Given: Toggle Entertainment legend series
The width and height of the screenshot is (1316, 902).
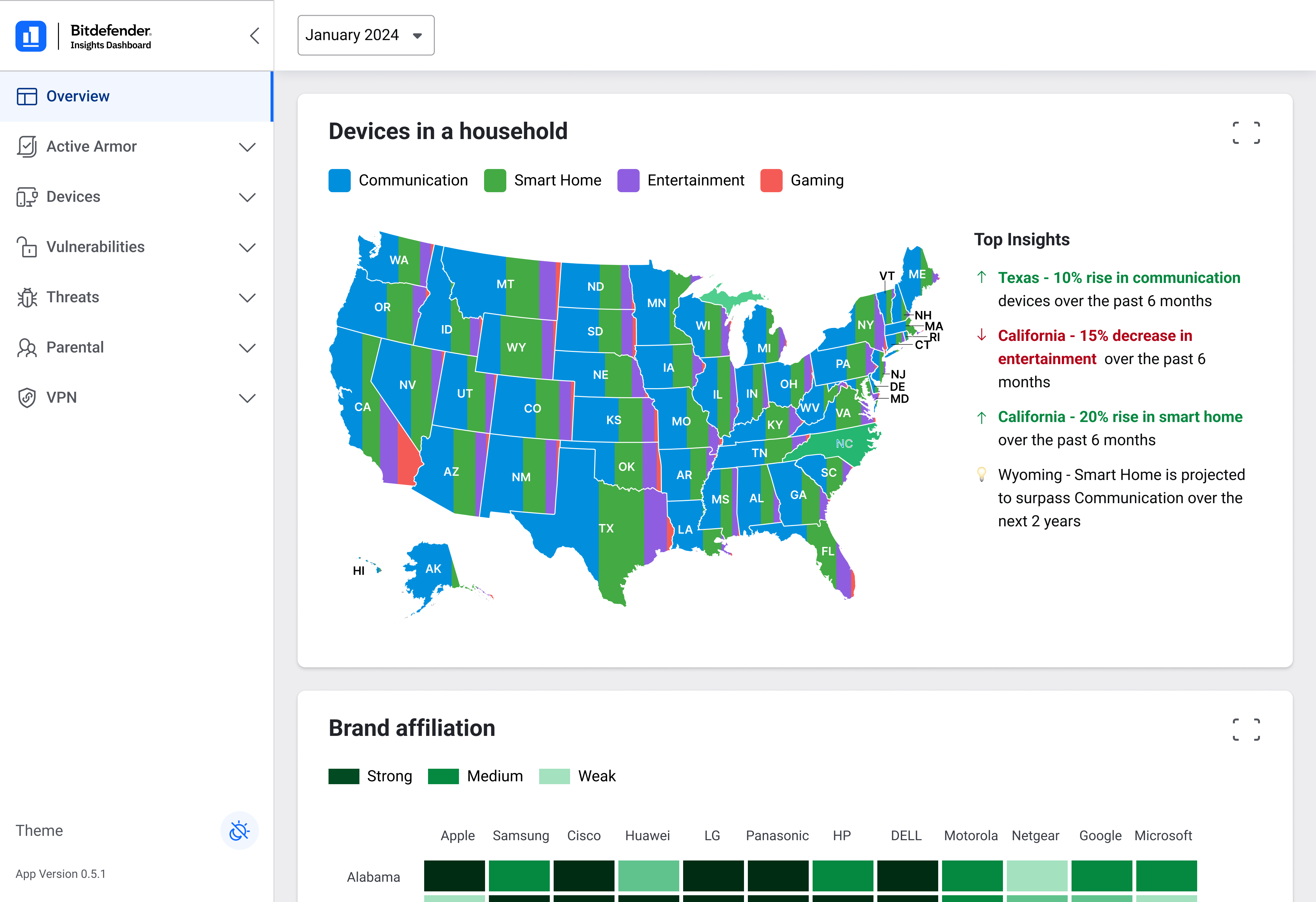Looking at the screenshot, I should click(681, 181).
